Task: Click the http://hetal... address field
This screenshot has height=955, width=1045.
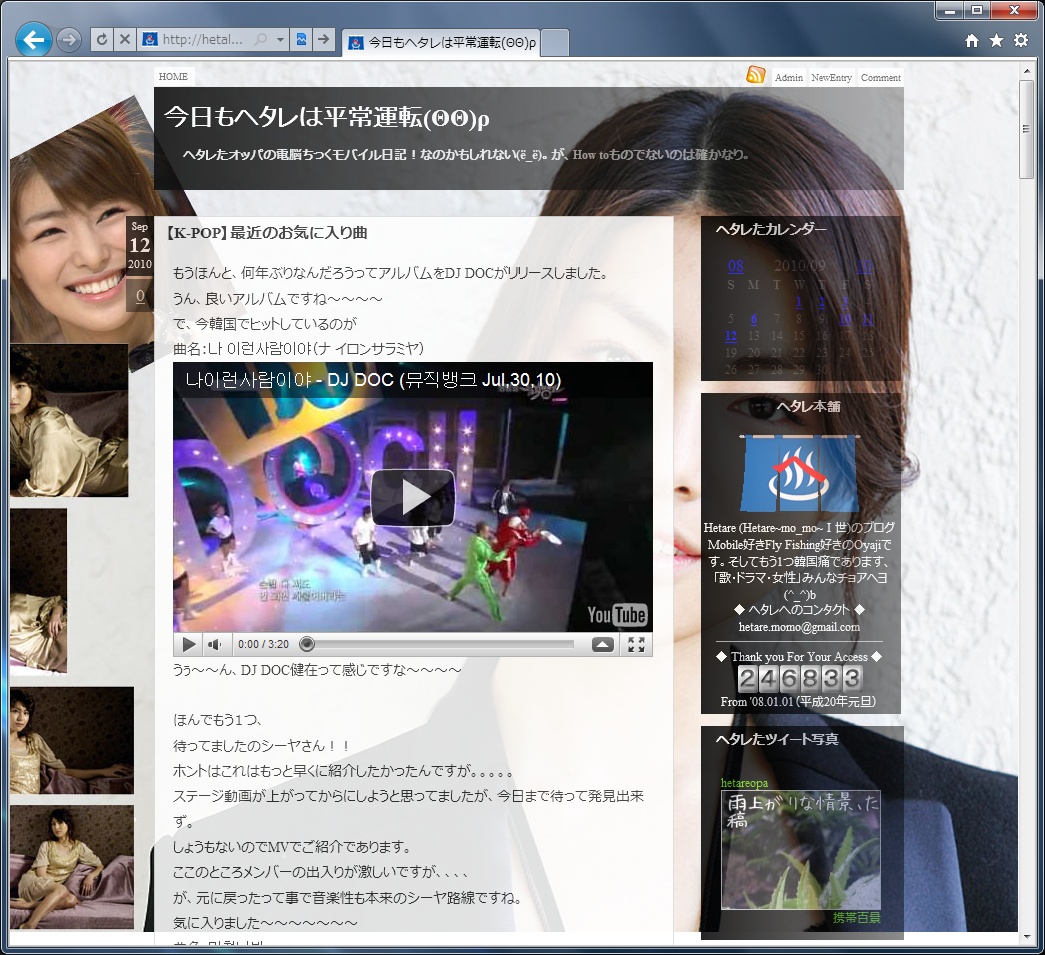Action: coord(203,39)
